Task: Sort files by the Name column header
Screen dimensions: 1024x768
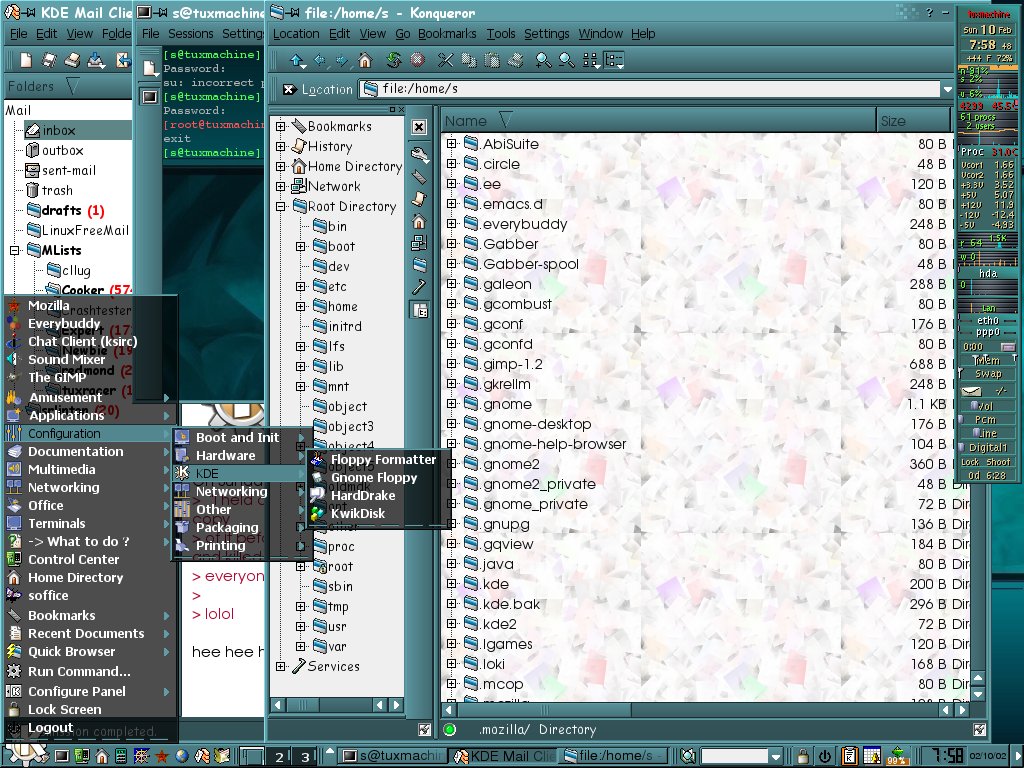Action: 658,121
